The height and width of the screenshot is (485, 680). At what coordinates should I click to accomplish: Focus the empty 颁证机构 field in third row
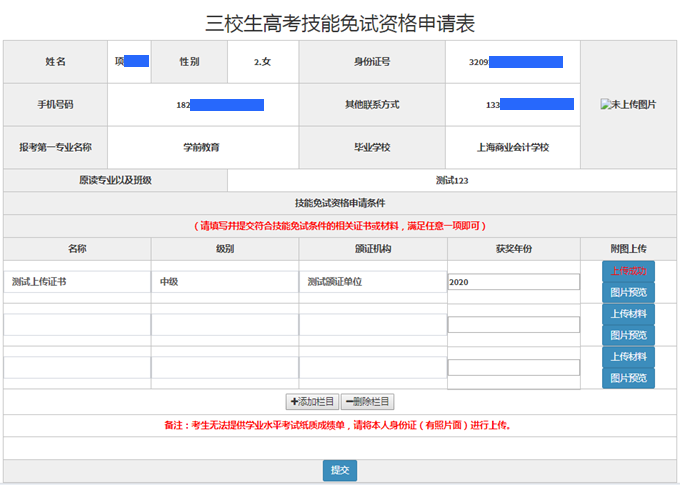tap(372, 368)
